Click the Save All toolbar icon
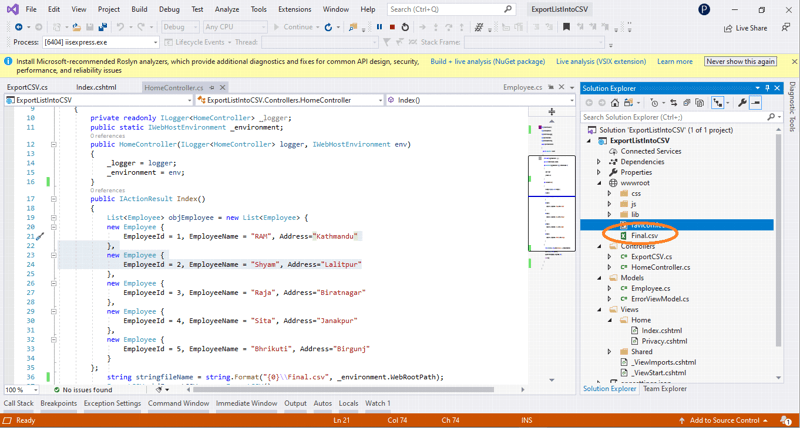800x428 pixels. click(103, 27)
